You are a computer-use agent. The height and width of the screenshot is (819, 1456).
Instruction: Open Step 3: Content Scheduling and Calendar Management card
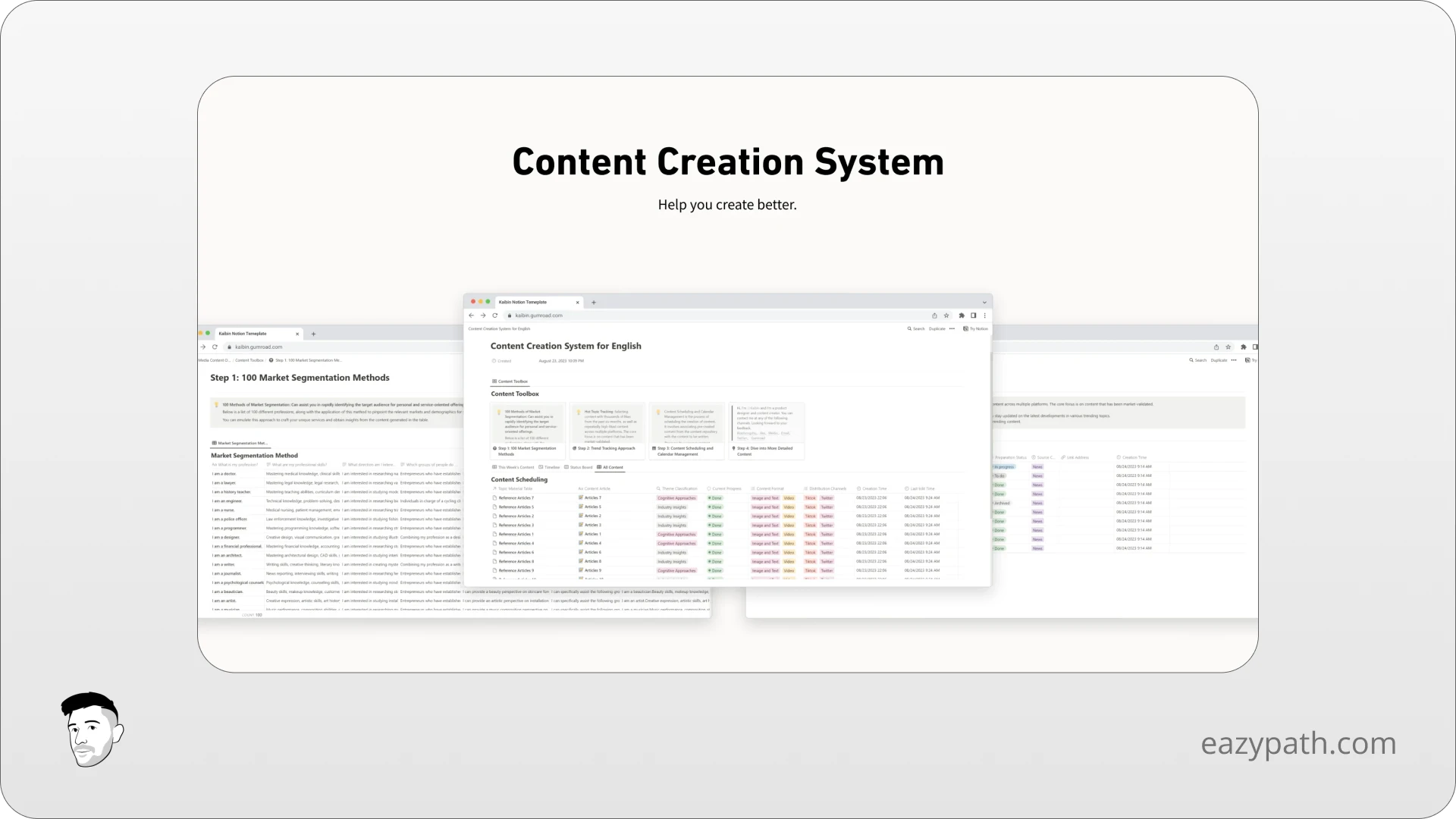(x=687, y=431)
